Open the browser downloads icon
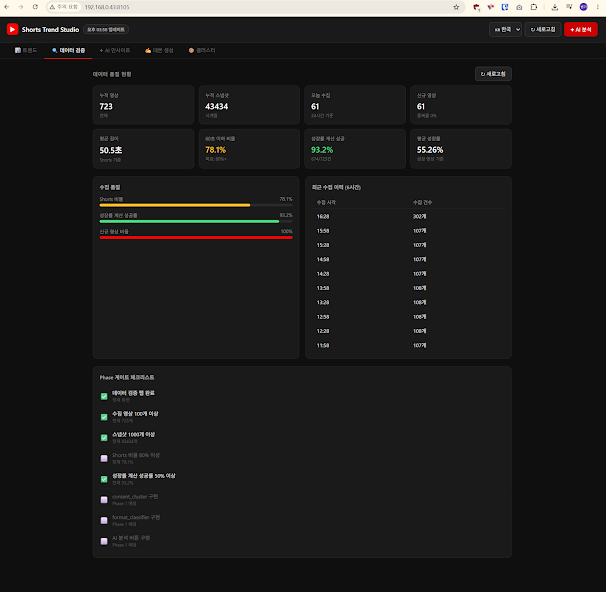This screenshot has height=592, width=606. tap(555, 7)
